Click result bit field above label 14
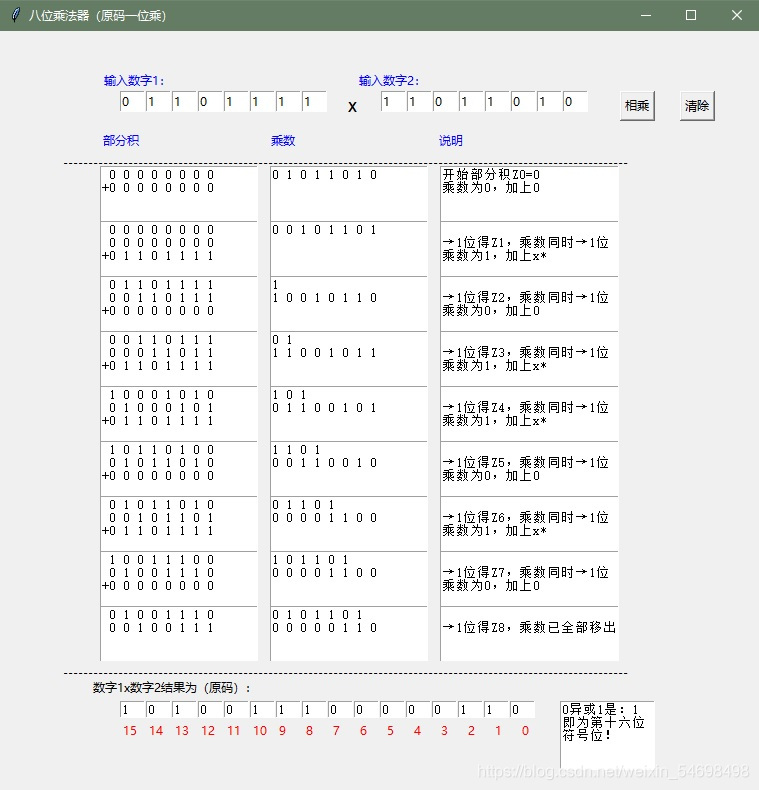The height and width of the screenshot is (790, 759). (158, 710)
